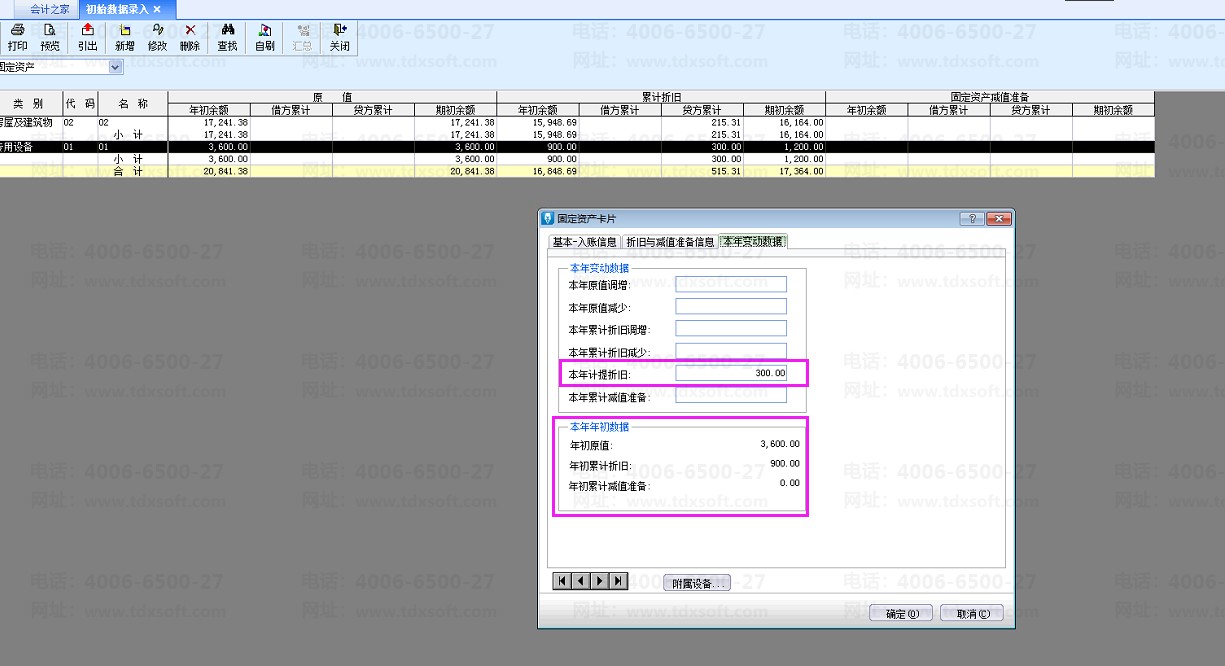
Task: Expand the 固定资产 category dropdown
Action: 115,67
